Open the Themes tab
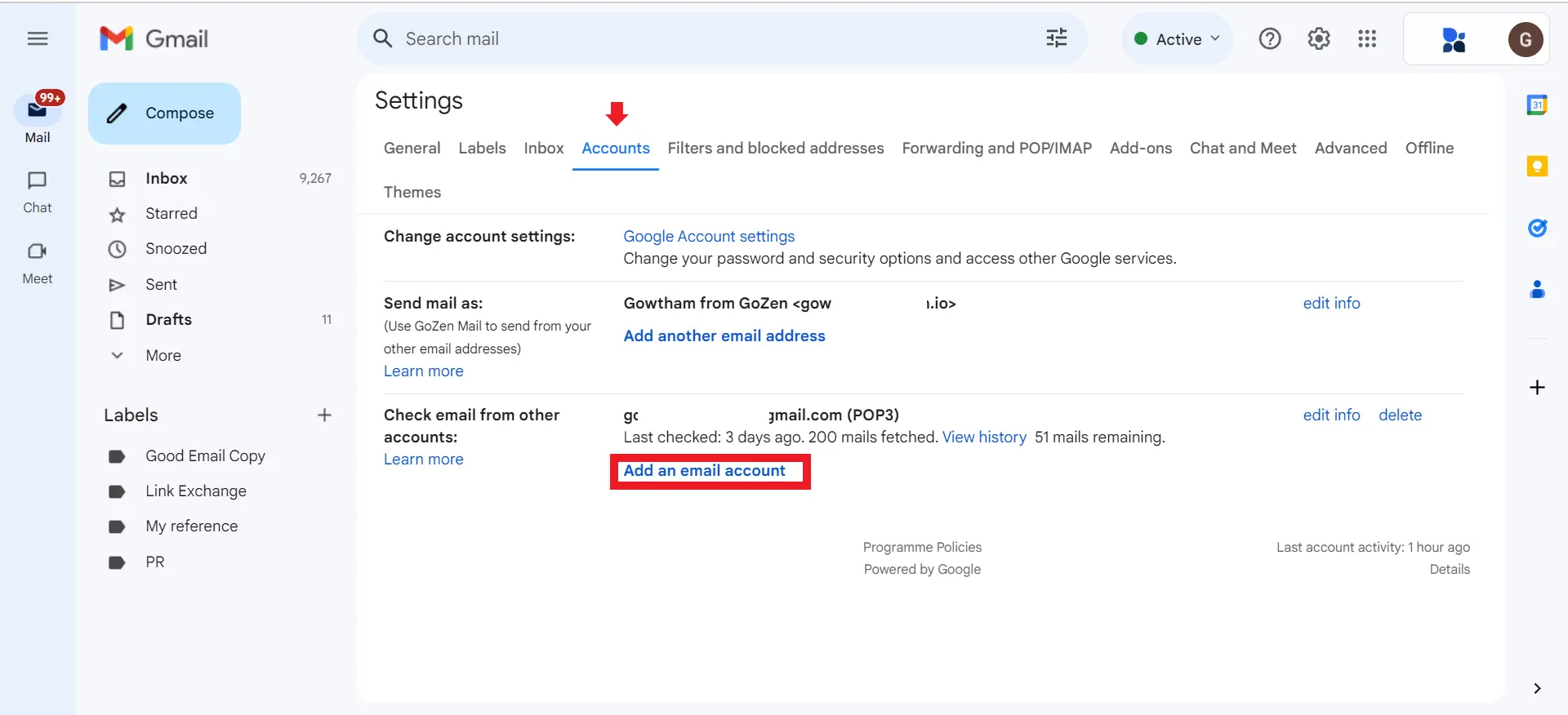1568x715 pixels. (412, 192)
